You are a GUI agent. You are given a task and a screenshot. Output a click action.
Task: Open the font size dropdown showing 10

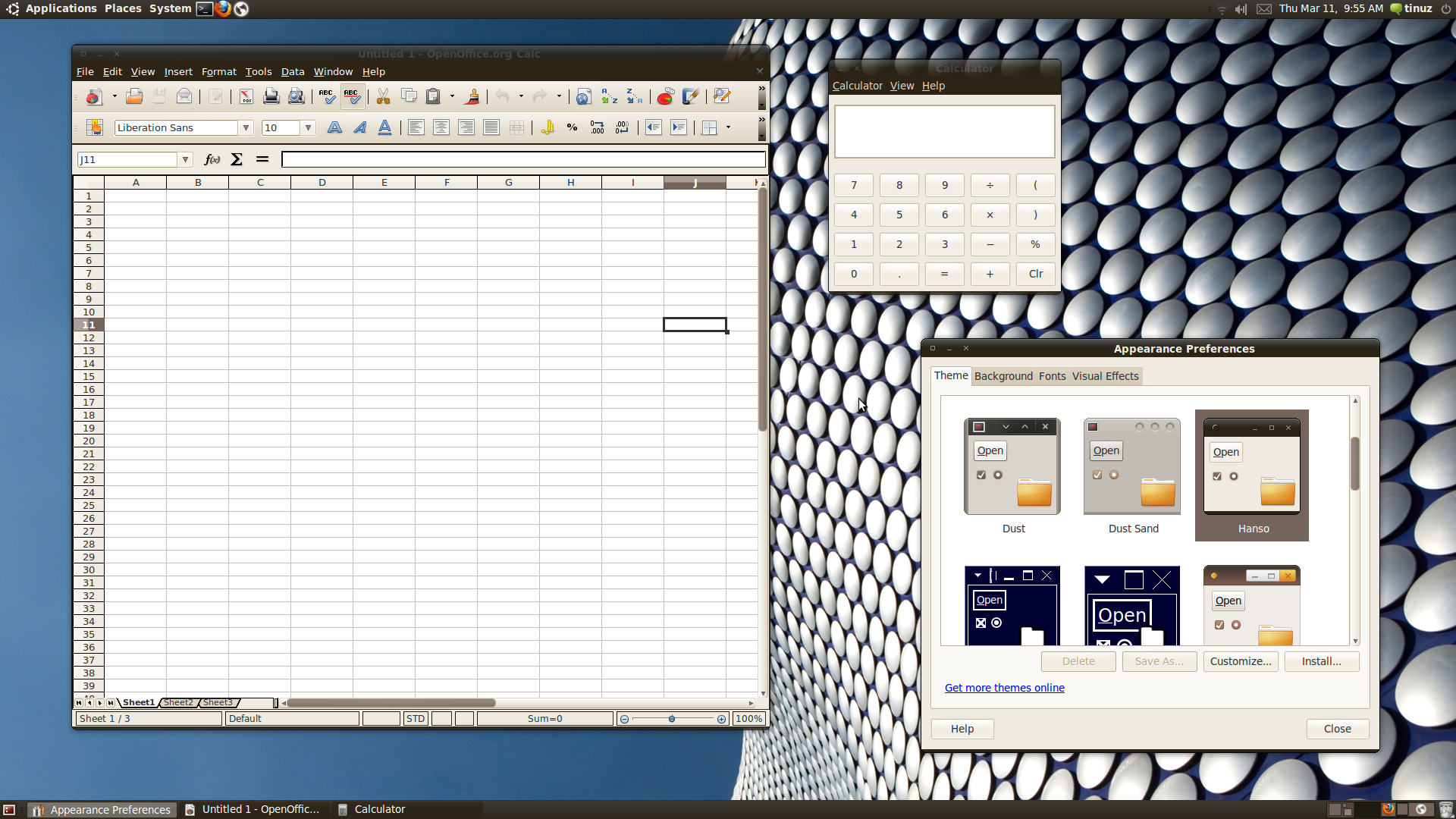click(x=309, y=127)
